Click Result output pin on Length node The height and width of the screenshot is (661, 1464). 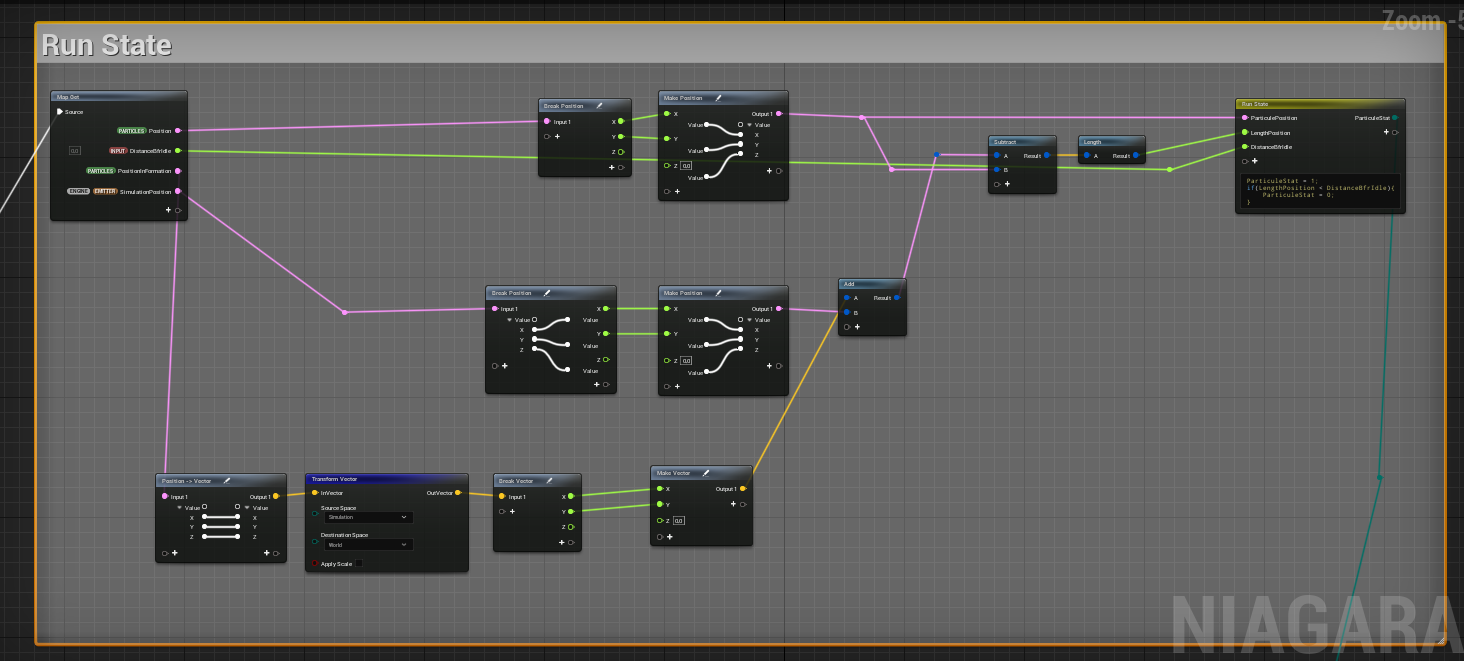1136,156
